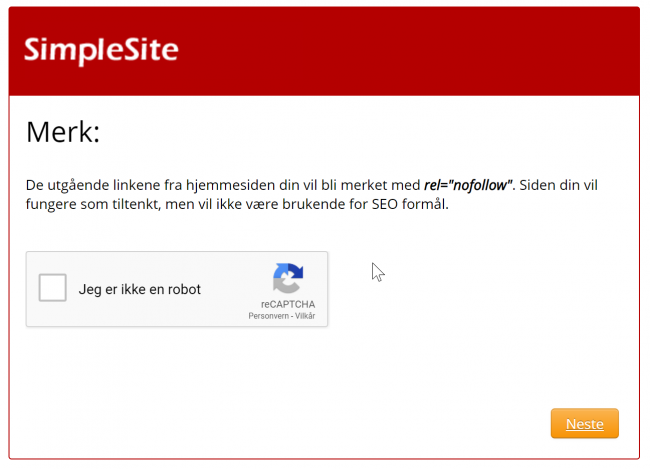Click the reCAPTCHA logo icon
Viewport: 650px width, 469px height.
tap(288, 278)
